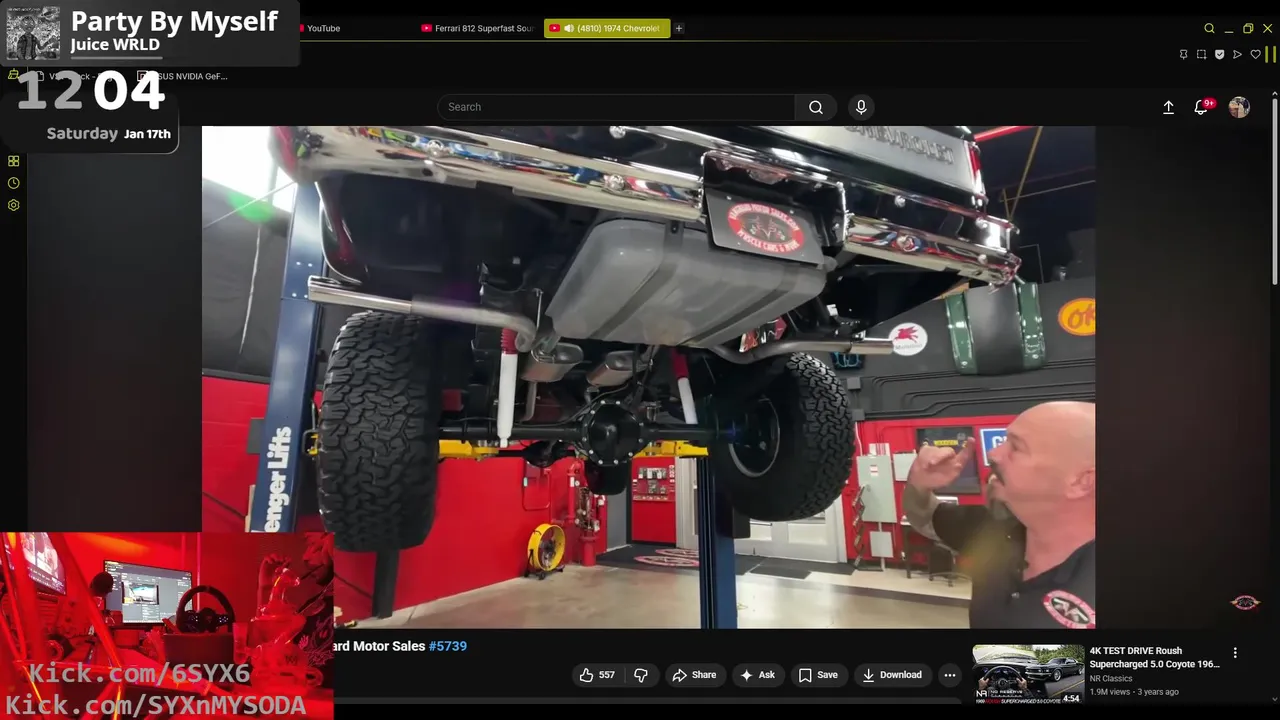Switch to Ferrari 812 Superfast tab
Viewport: 1280px width, 720px height.
pyautogui.click(x=477, y=28)
